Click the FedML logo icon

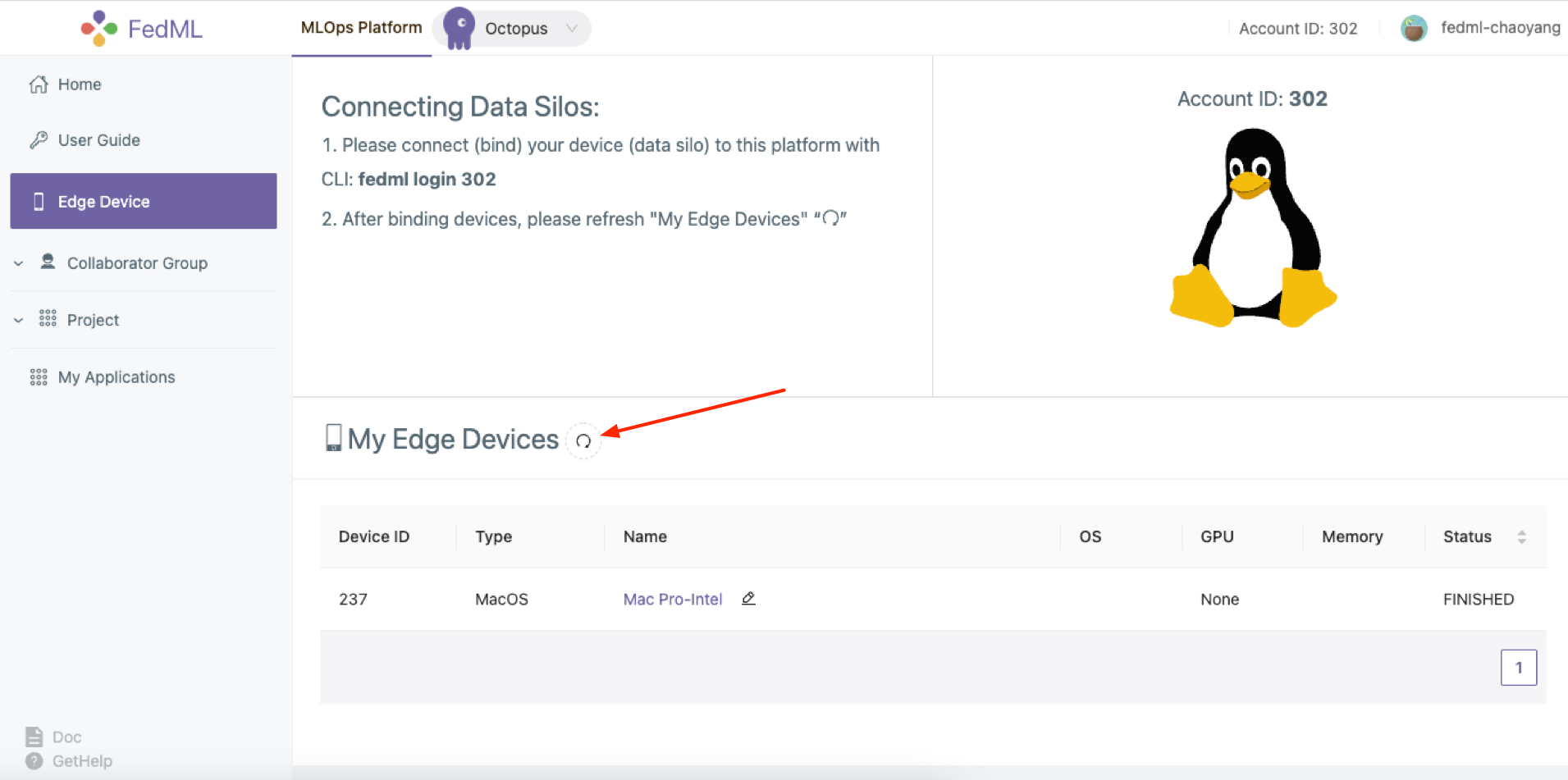(x=98, y=29)
